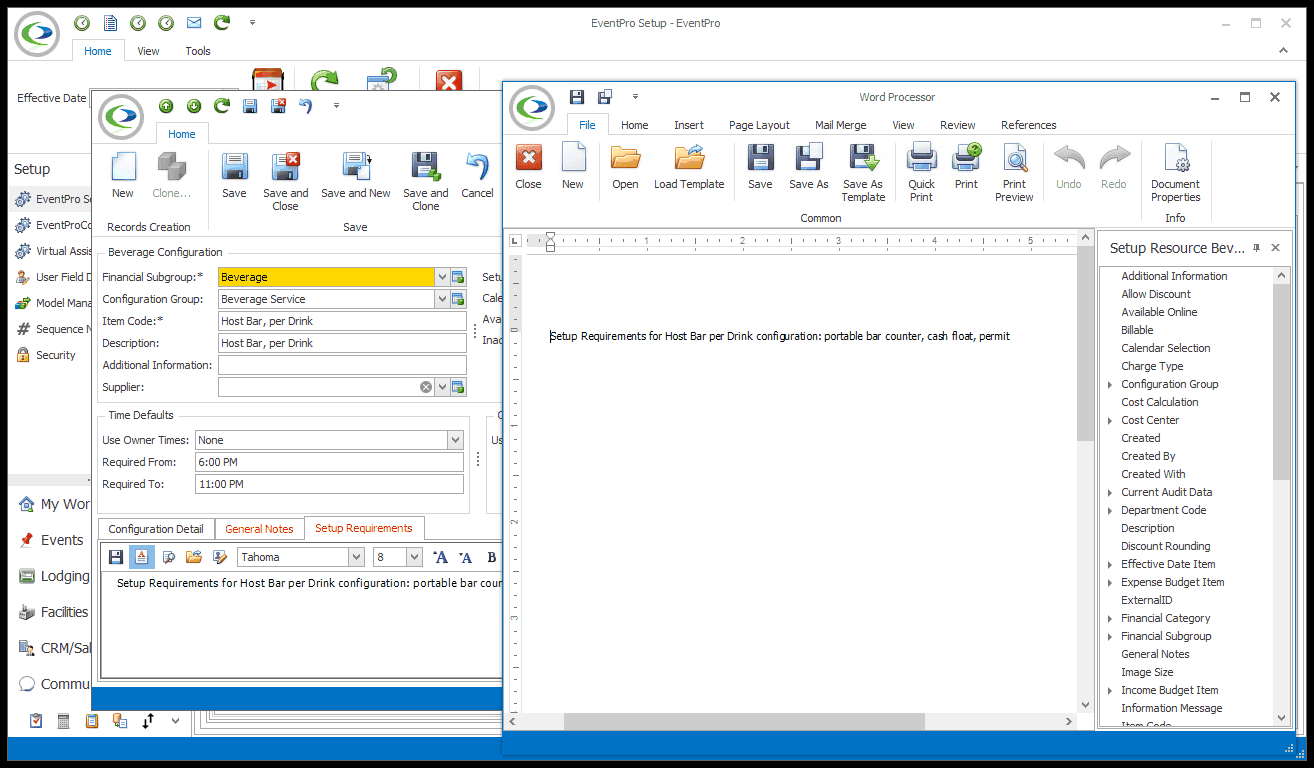This screenshot has height=768, width=1314.
Task: Click the open-folder icon in Setup Requirements editor toolbar
Action: 194,557
